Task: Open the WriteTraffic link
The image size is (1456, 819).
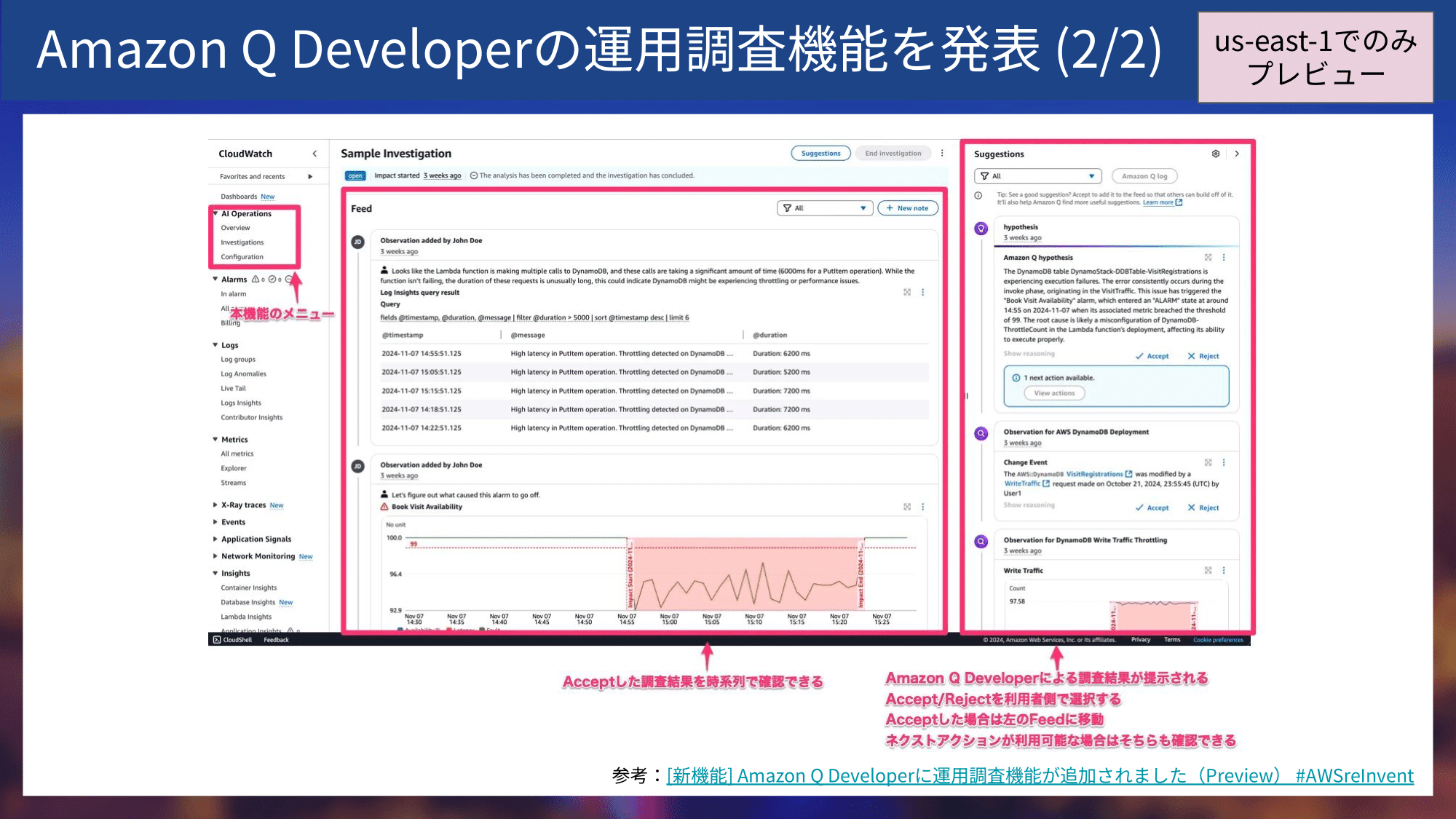Action: [1026, 483]
